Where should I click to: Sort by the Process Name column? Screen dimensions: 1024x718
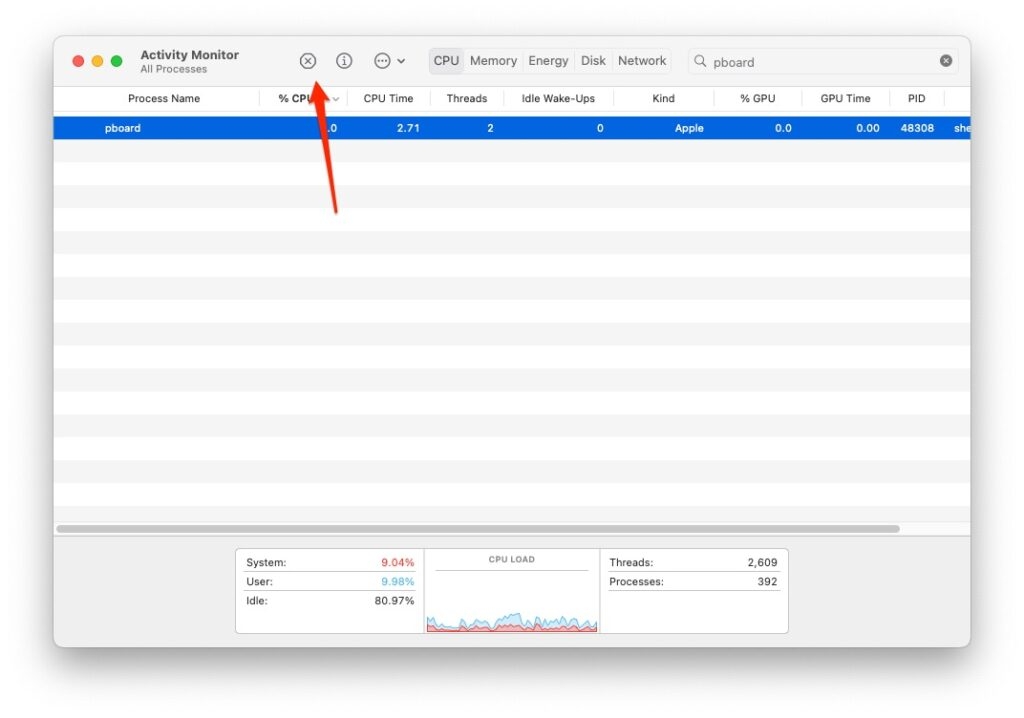click(164, 99)
